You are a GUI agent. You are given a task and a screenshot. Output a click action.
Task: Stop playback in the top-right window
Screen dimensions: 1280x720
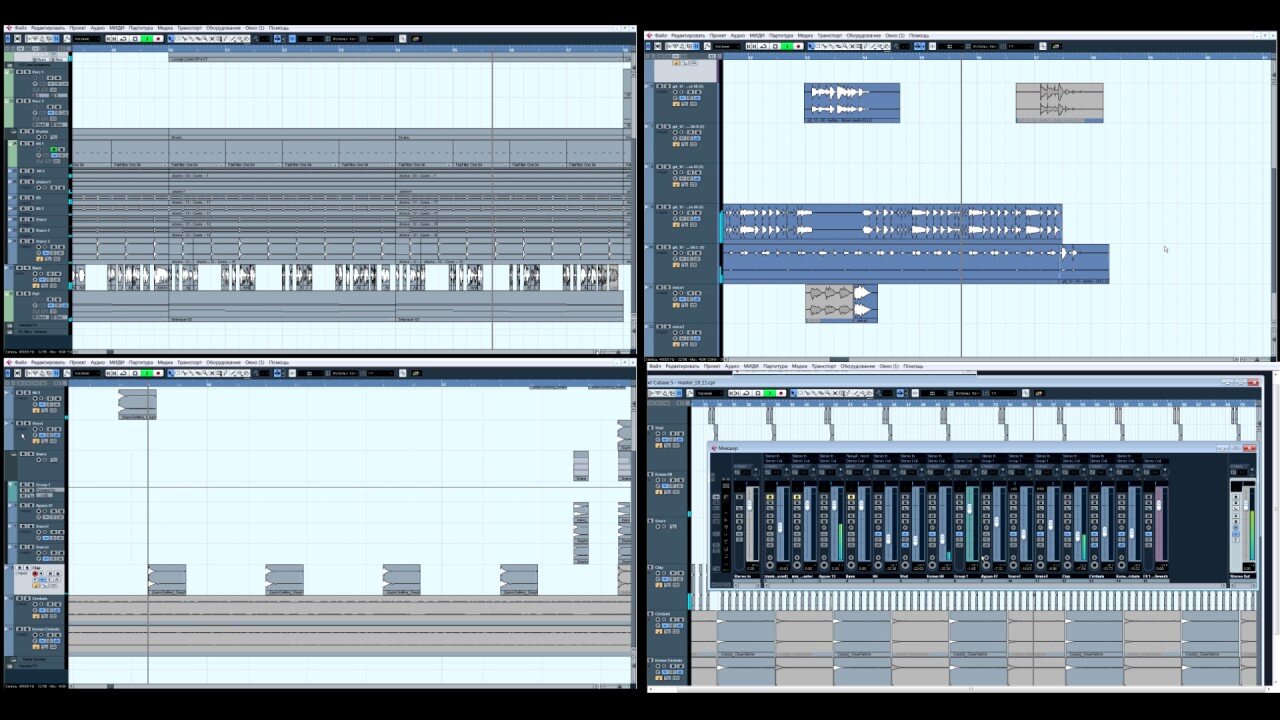pyautogui.click(x=775, y=46)
